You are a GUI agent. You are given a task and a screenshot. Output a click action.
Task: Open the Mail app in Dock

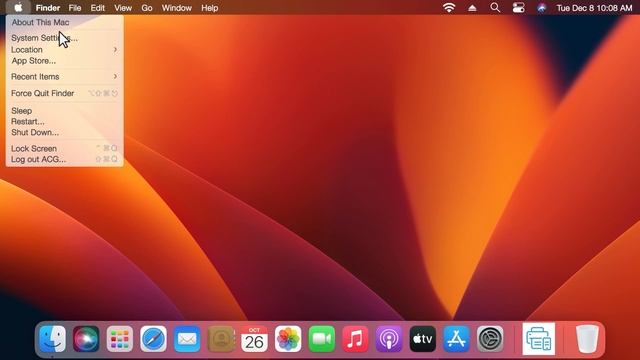pyautogui.click(x=187, y=339)
